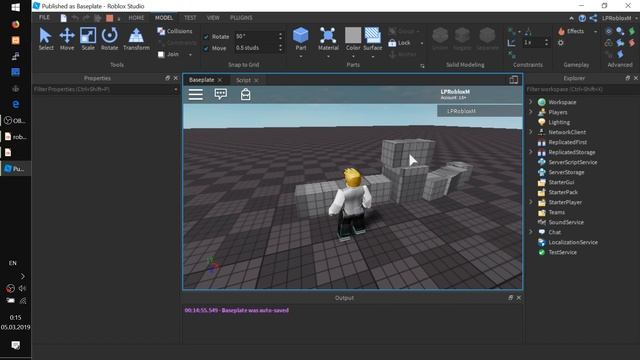This screenshot has height=360, width=640.
Task: Close the Script tab
Action: (x=256, y=80)
